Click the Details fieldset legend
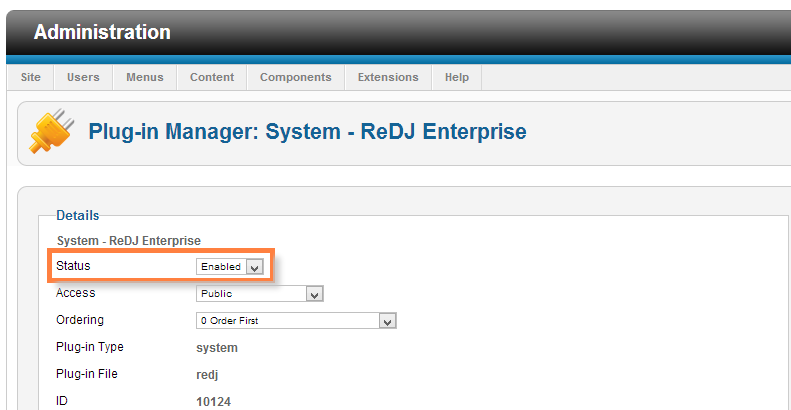Screen dimensions: 791x410 (x=78, y=215)
